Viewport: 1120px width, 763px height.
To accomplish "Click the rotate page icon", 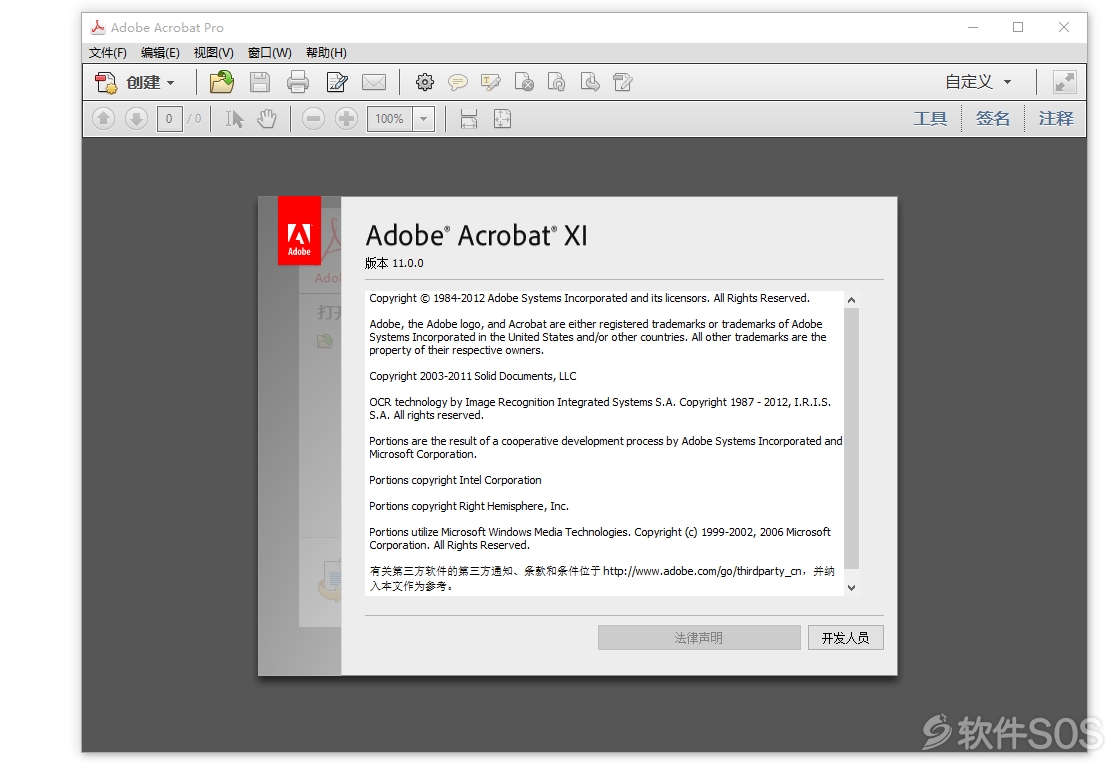I will point(556,82).
